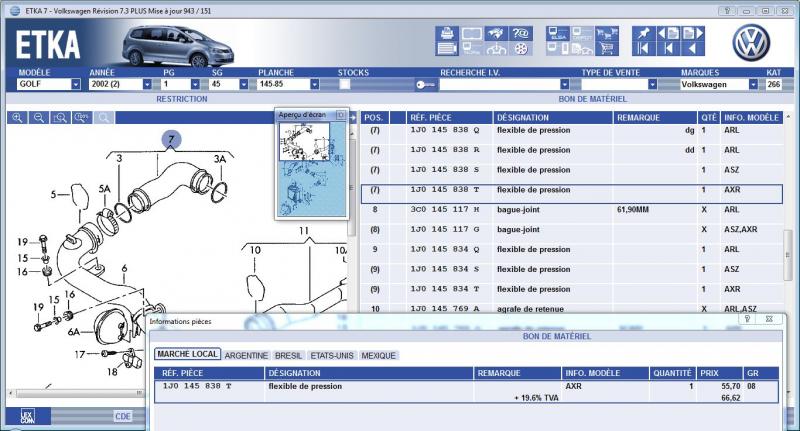This screenshot has height=431, width=800.
Task: Click the CDE button at bottom
Action: [123, 416]
